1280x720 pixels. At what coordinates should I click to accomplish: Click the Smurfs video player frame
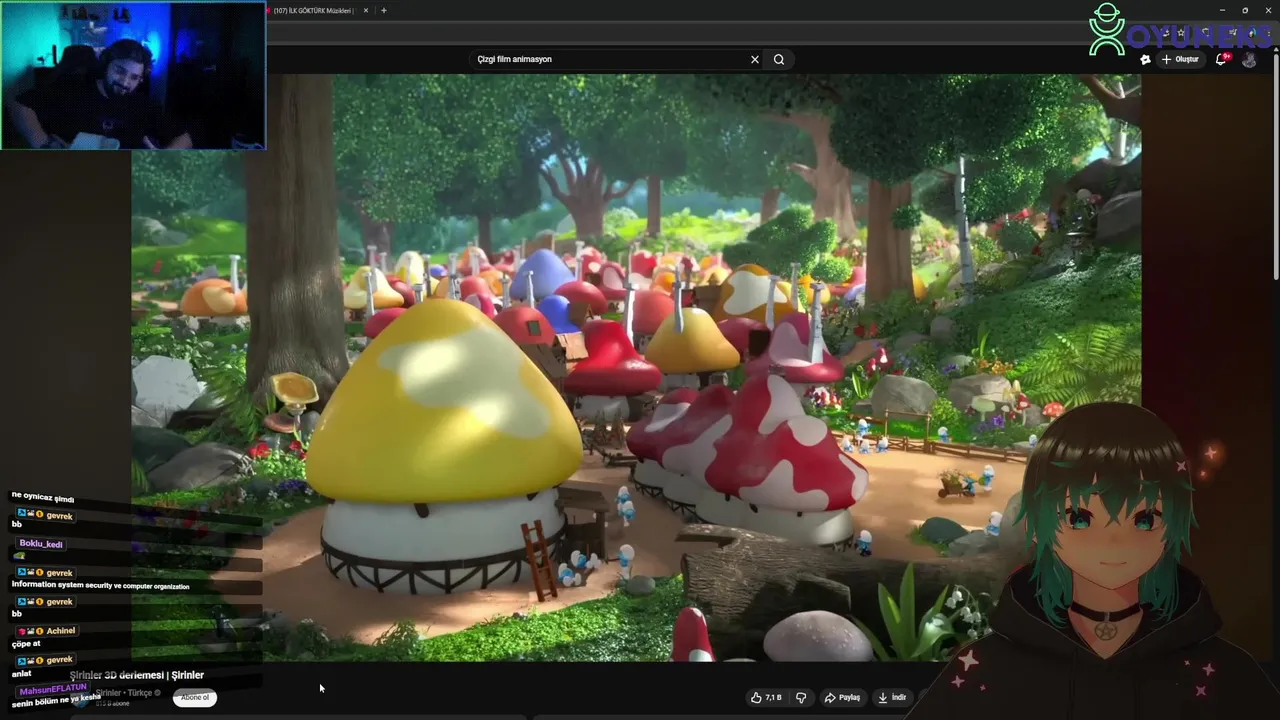click(x=636, y=367)
